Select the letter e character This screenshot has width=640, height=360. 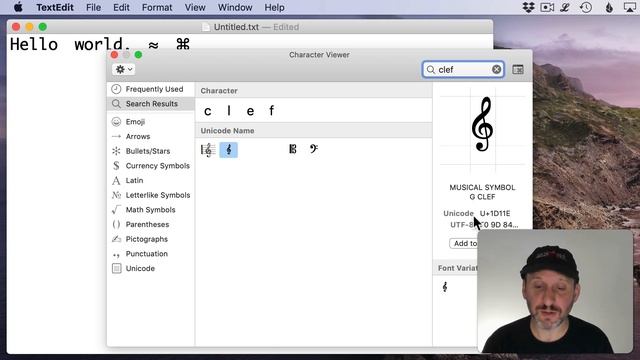[250, 111]
